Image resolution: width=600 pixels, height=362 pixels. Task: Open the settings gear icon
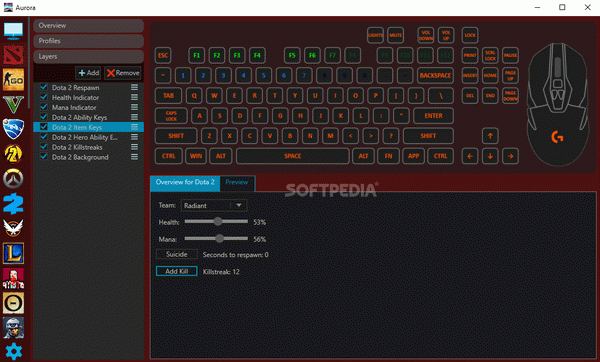point(13,351)
